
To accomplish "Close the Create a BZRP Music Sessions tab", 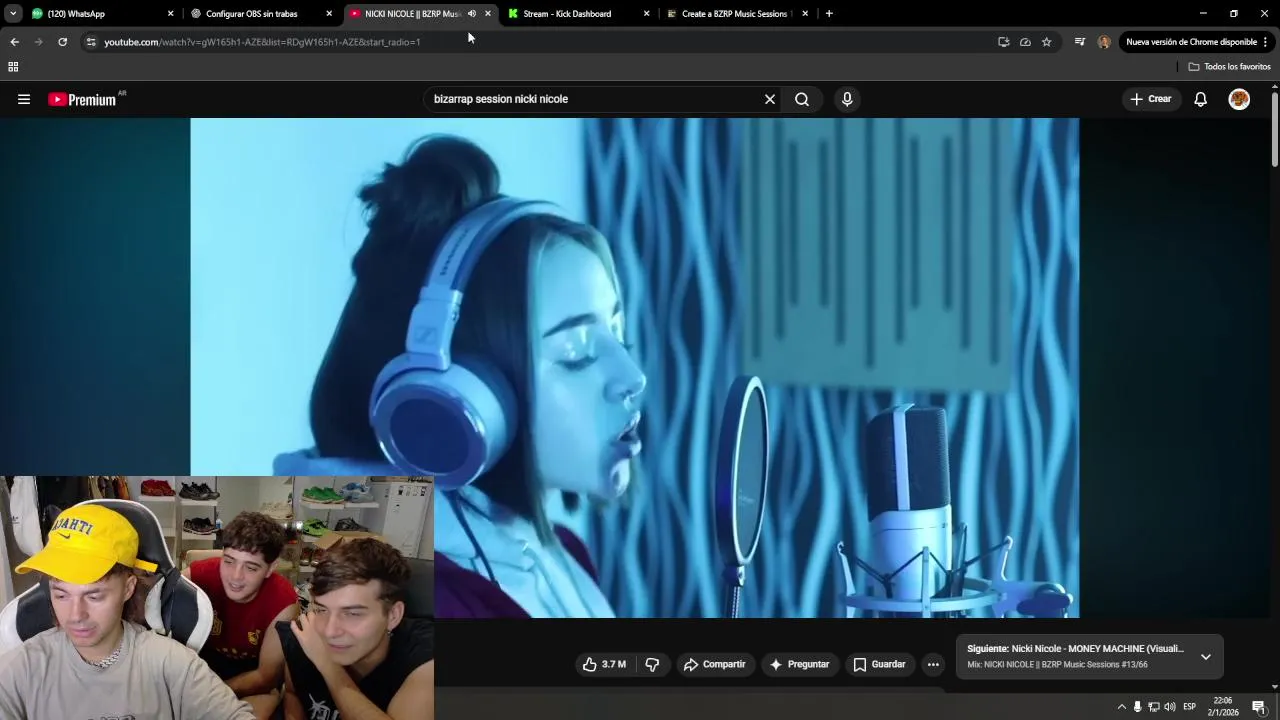I will (805, 14).
